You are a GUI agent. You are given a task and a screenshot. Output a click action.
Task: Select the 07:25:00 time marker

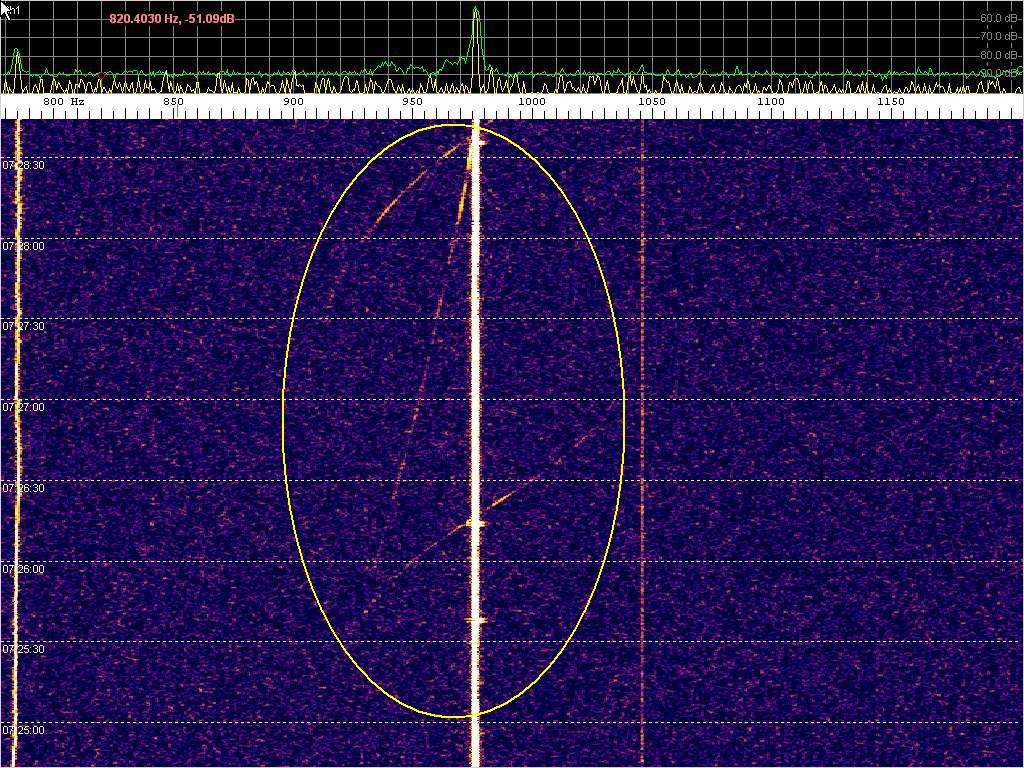(x=23, y=731)
